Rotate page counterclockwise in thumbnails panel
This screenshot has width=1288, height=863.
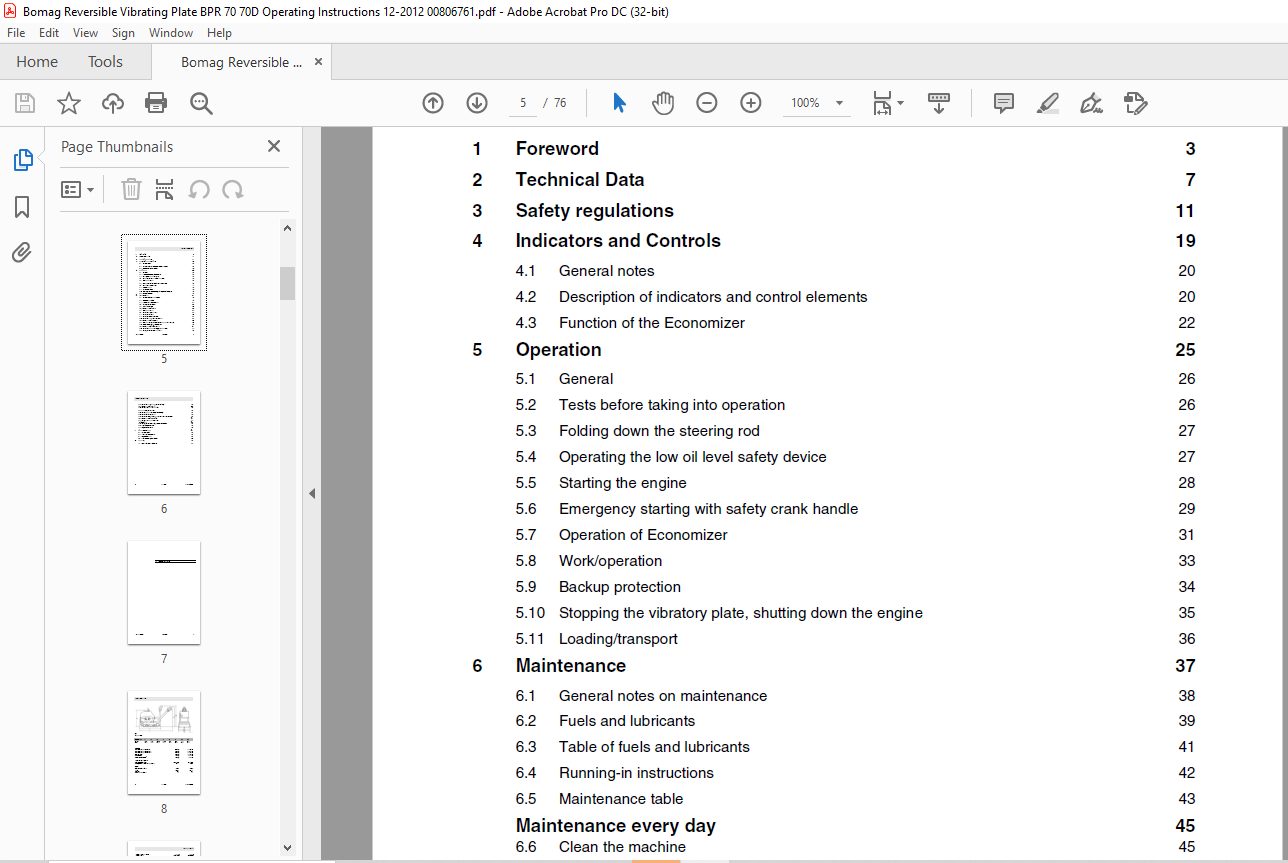pos(199,189)
